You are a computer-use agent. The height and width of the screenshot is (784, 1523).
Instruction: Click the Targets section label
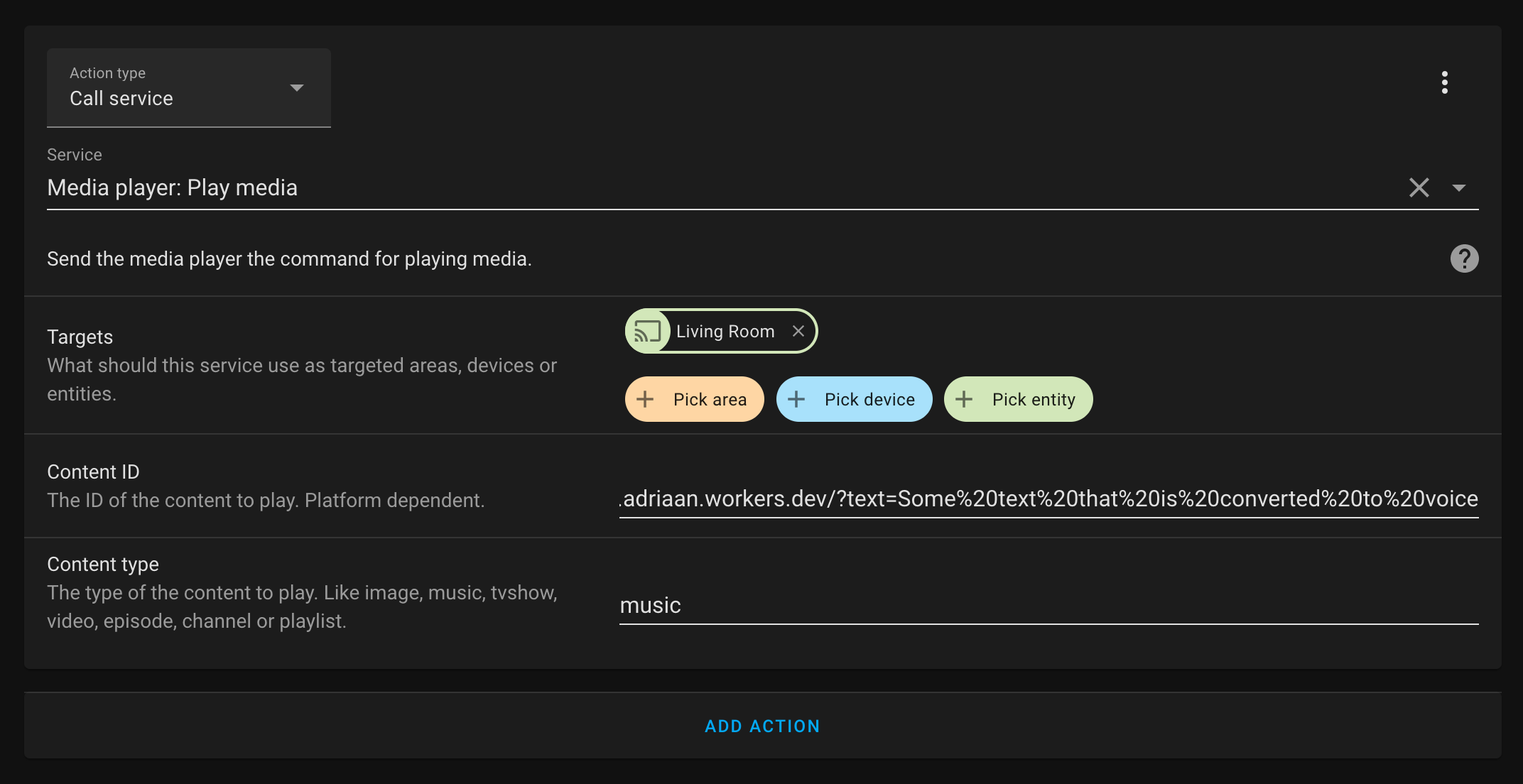point(80,337)
